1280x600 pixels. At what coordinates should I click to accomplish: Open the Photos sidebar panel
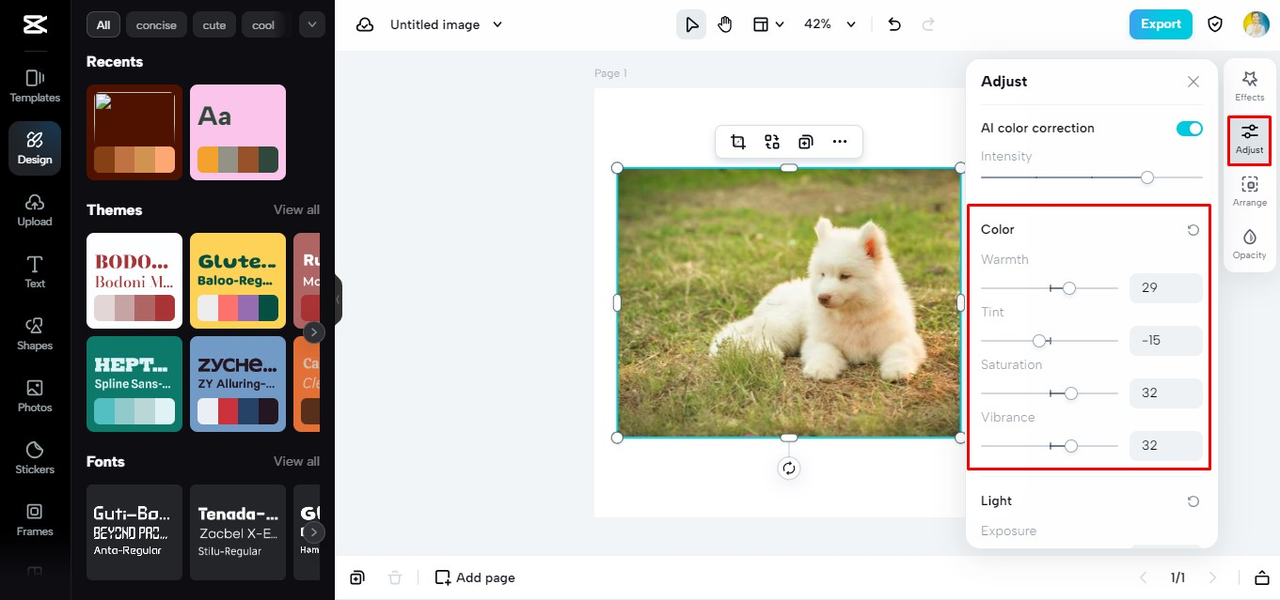pos(35,396)
